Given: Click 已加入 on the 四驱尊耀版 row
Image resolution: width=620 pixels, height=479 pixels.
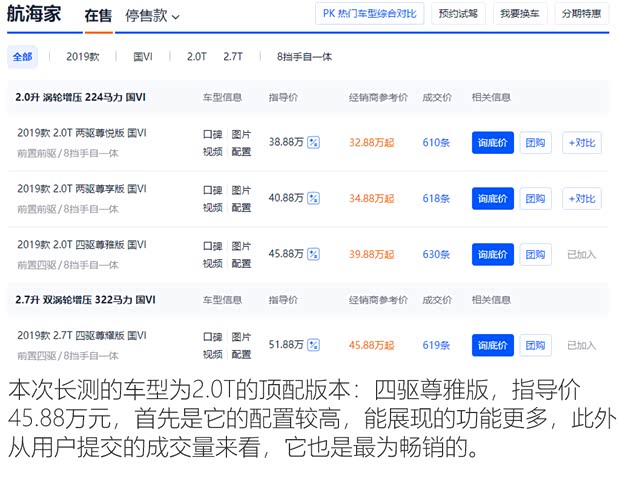Looking at the screenshot, I should 582,345.
